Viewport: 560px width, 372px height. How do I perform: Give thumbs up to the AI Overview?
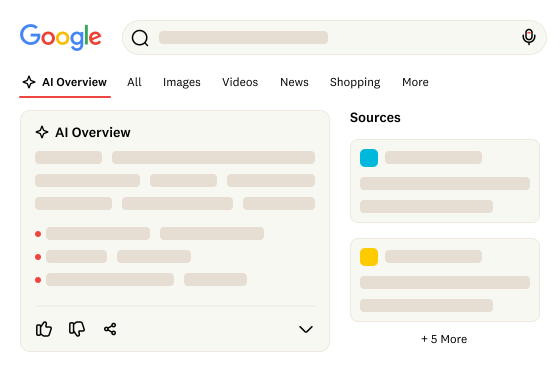(44, 329)
